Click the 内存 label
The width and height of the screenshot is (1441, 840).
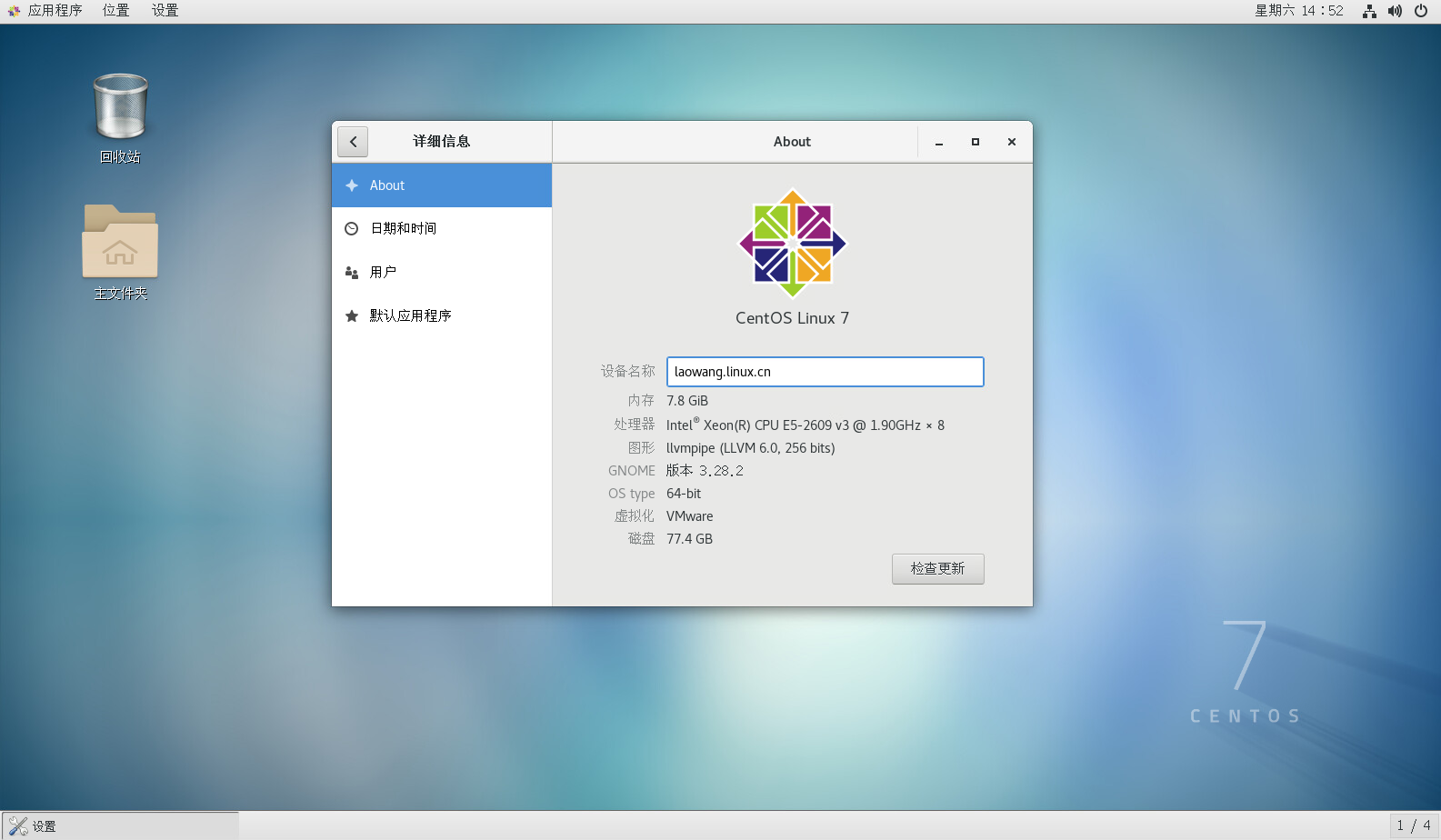pyautogui.click(x=642, y=401)
